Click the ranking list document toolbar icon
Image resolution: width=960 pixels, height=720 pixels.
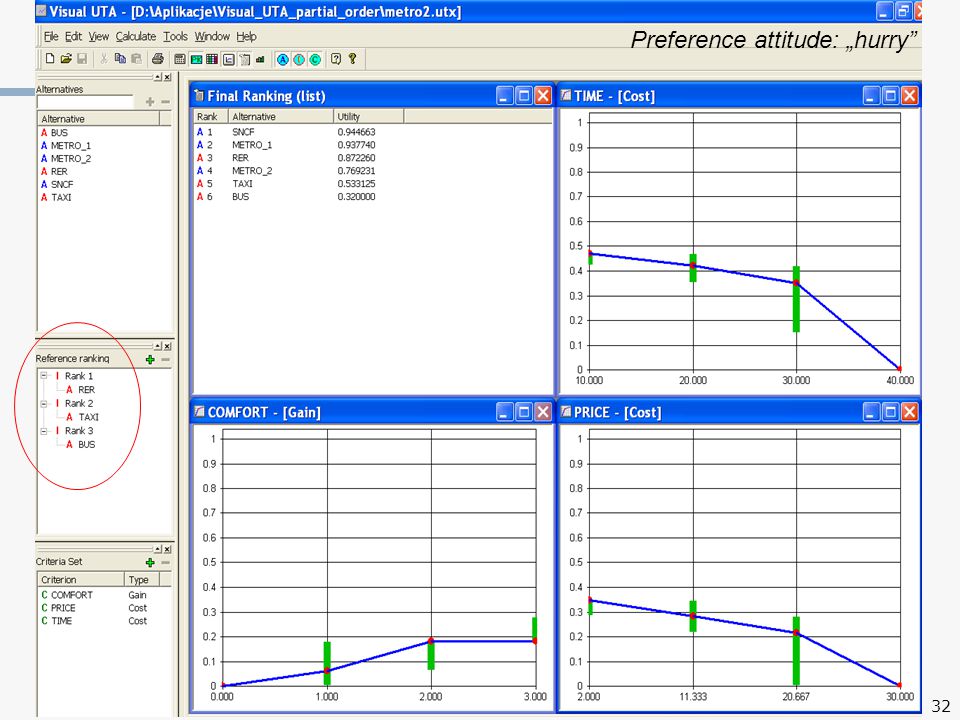pyautogui.click(x=244, y=59)
